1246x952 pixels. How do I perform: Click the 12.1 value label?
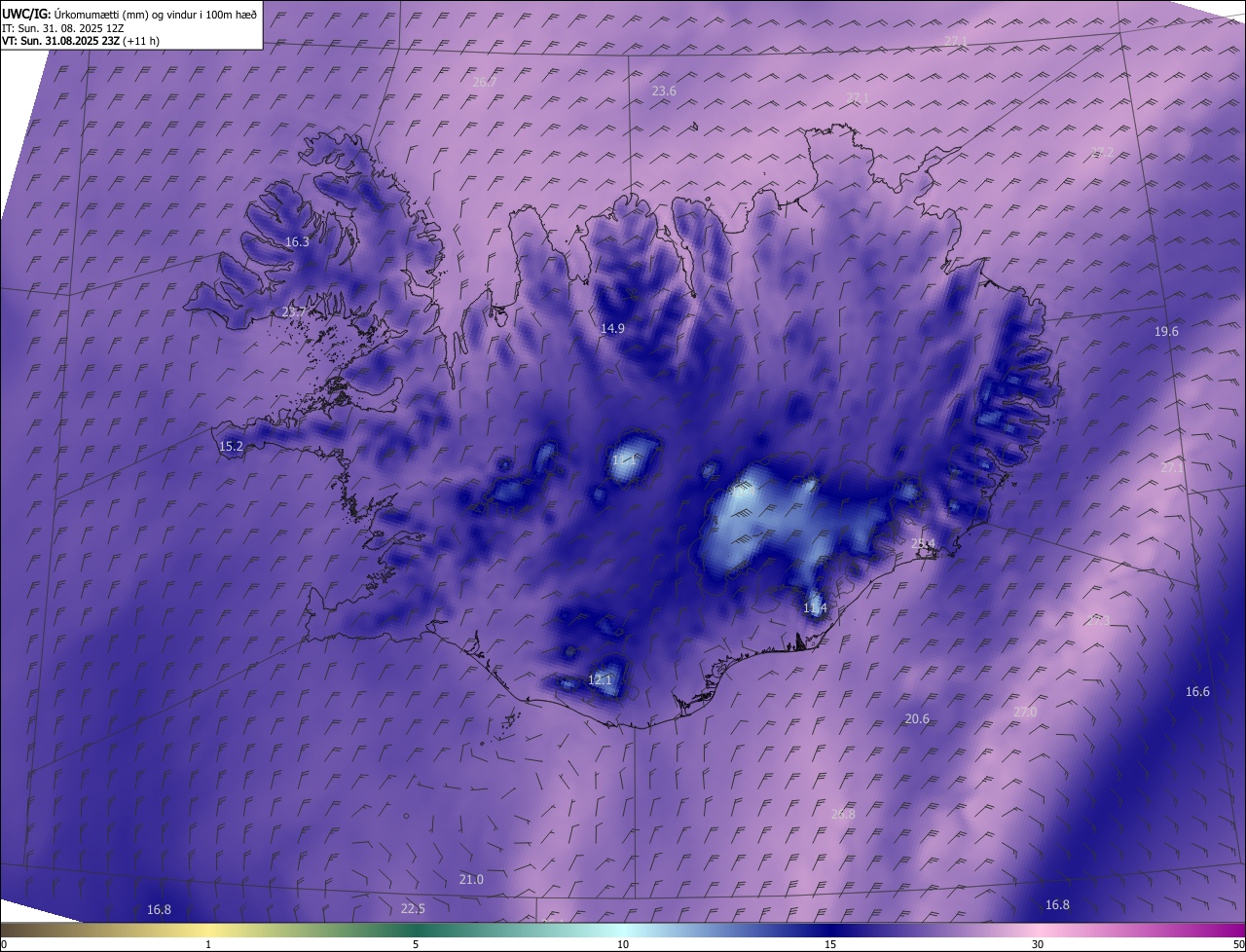[600, 680]
